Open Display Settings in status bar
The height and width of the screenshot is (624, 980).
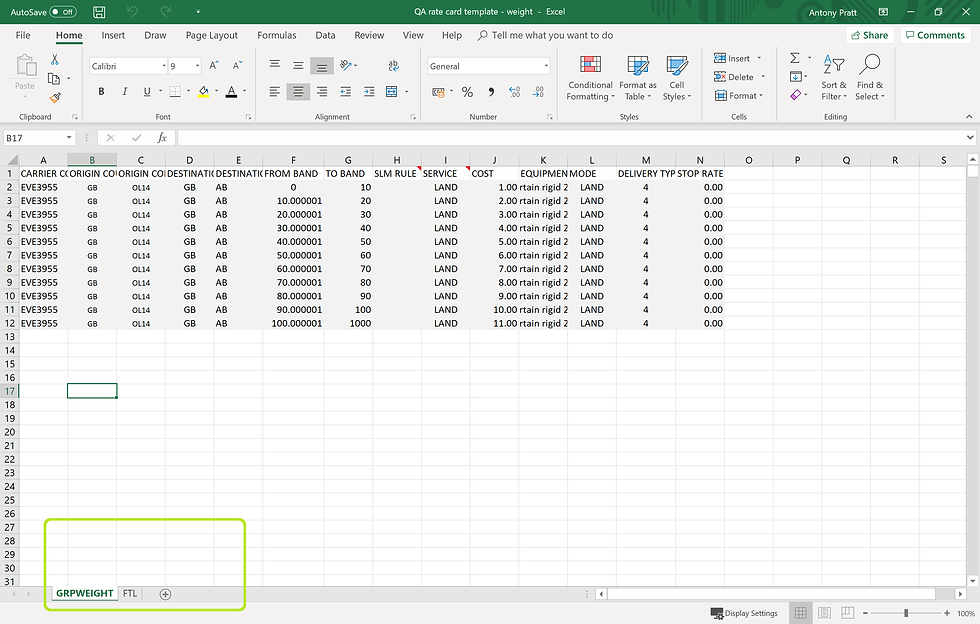[744, 613]
